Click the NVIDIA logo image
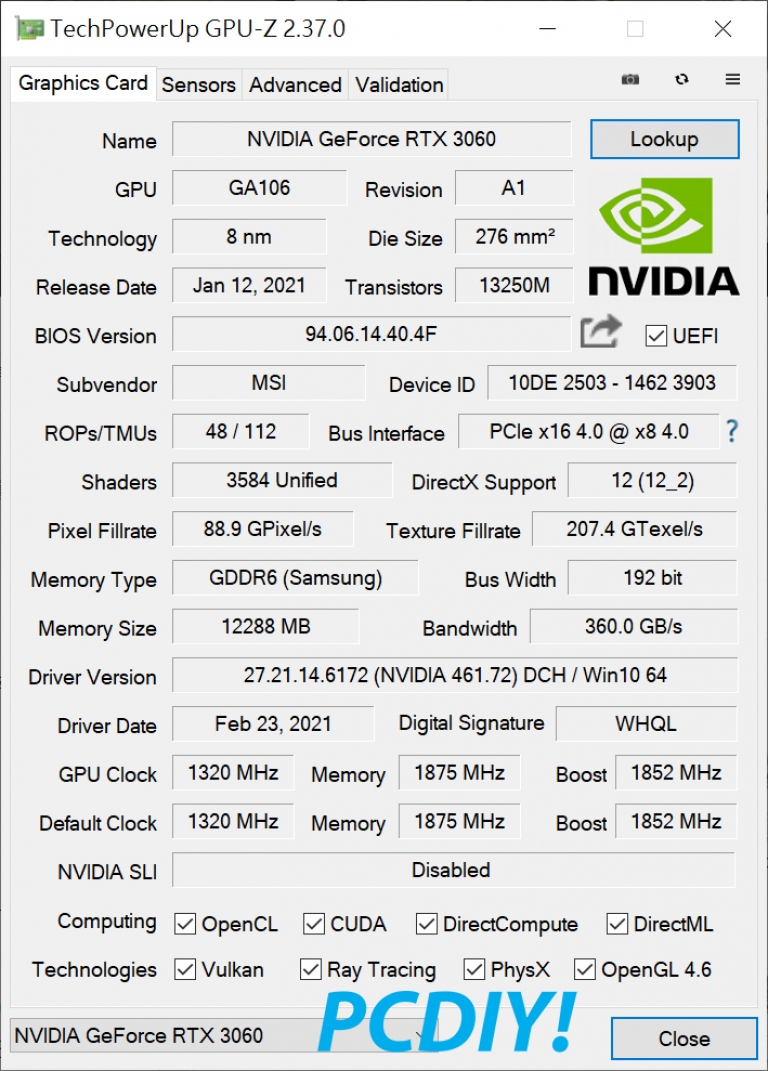Image resolution: width=768 pixels, height=1071 pixels. [x=663, y=237]
